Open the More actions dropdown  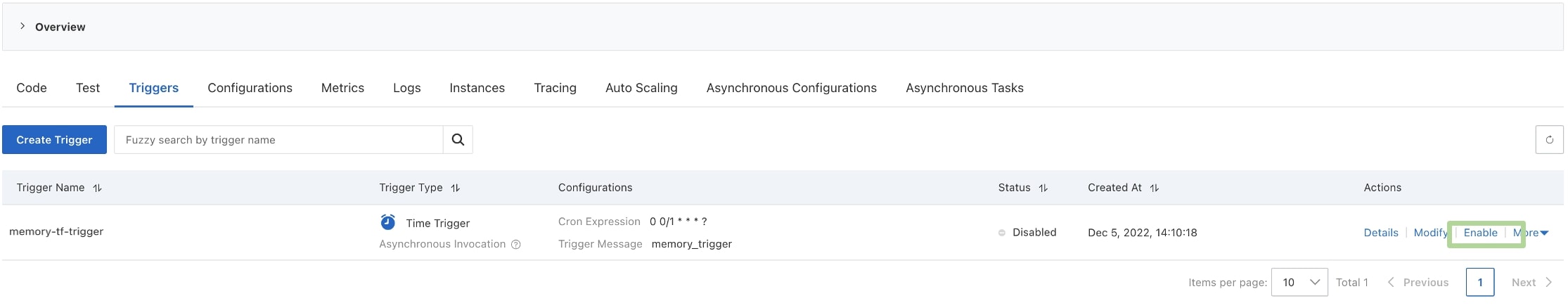[x=1531, y=233]
